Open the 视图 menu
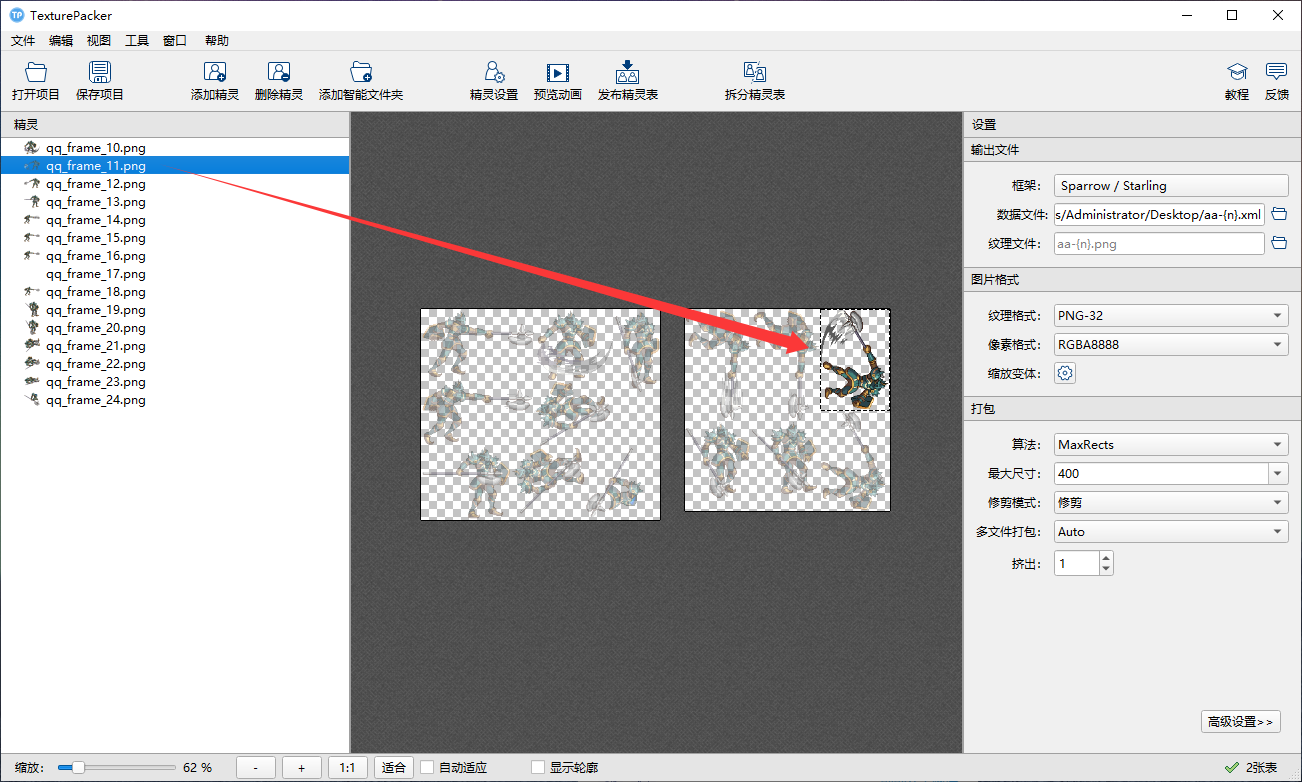Image resolution: width=1302 pixels, height=782 pixels. click(x=99, y=41)
